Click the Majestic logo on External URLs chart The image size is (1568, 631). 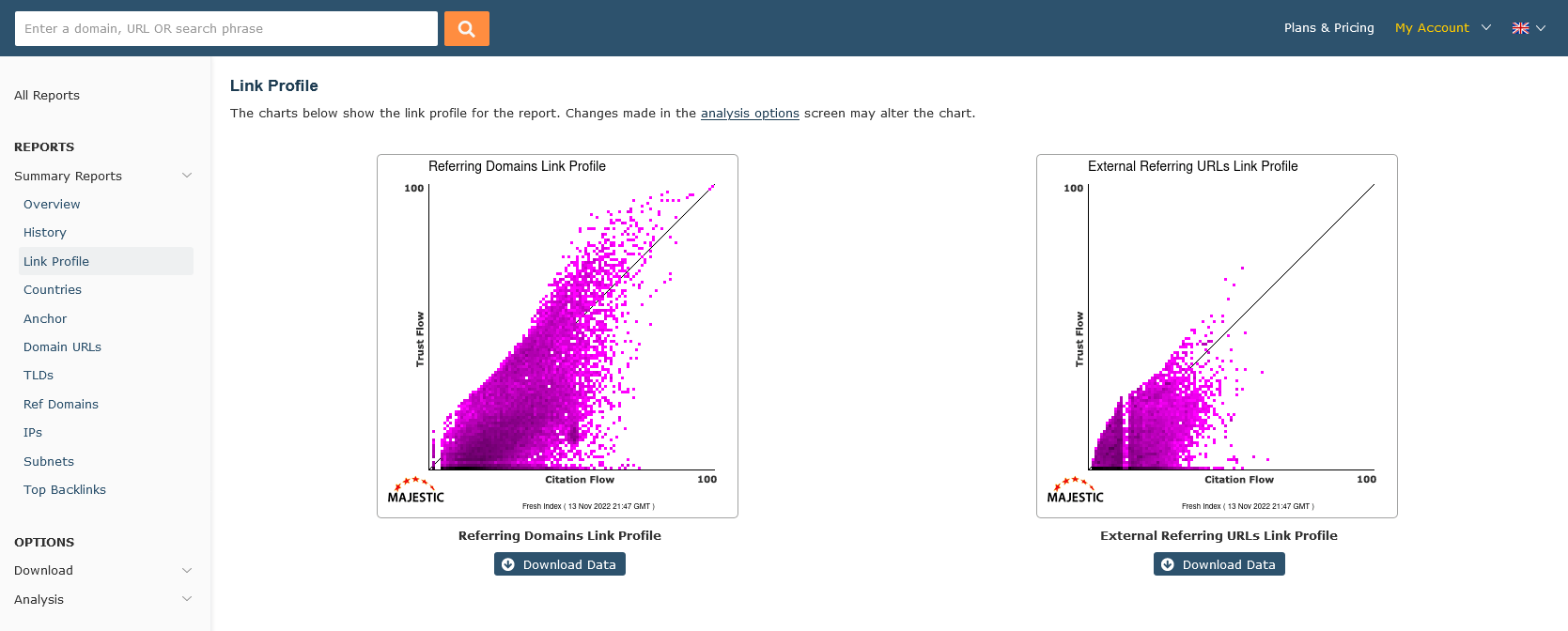tap(1076, 491)
